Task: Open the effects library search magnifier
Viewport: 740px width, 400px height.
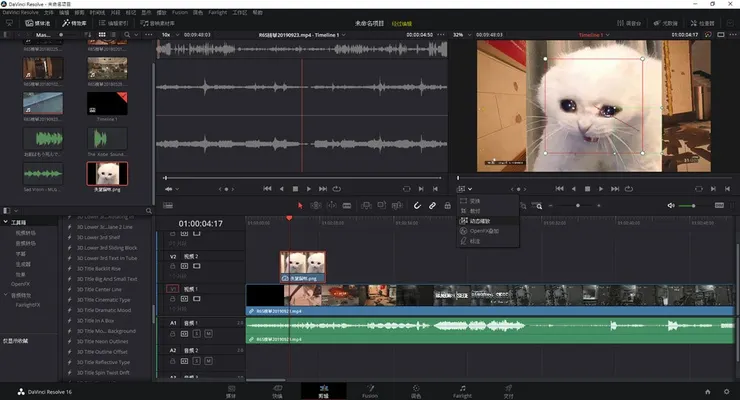Action: pos(149,211)
